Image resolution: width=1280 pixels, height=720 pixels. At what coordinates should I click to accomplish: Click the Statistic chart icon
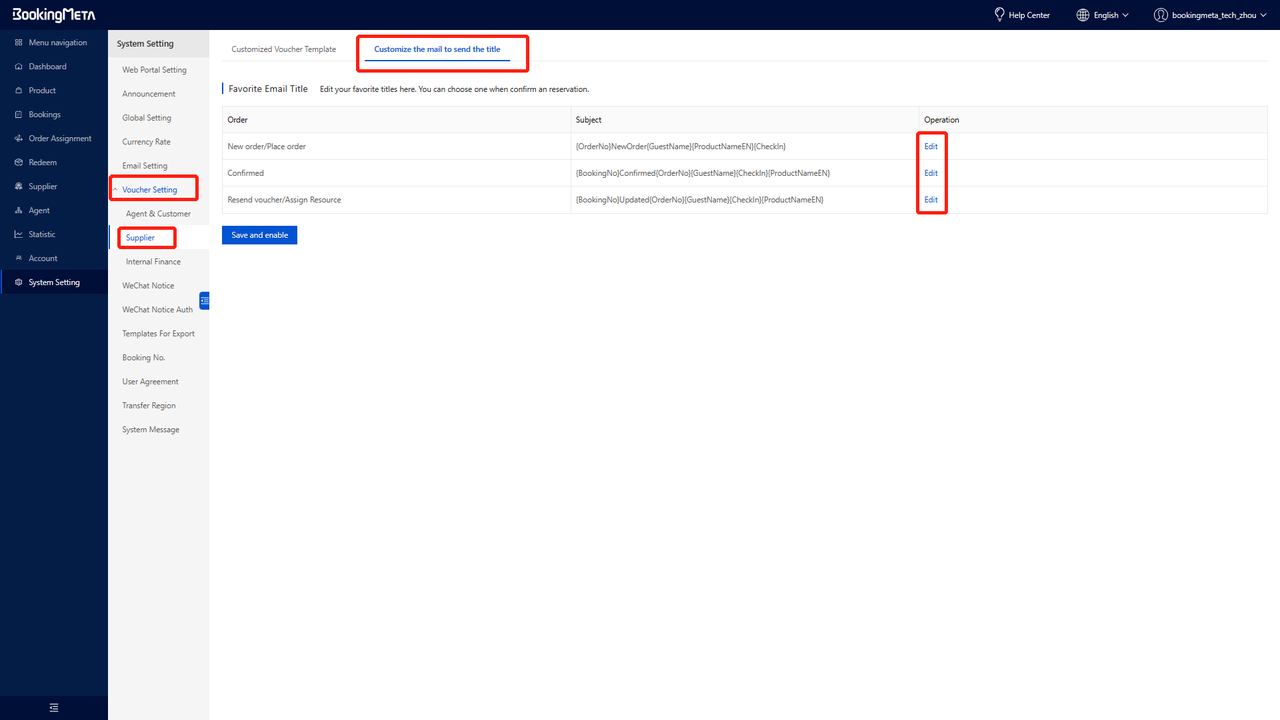[19, 235]
